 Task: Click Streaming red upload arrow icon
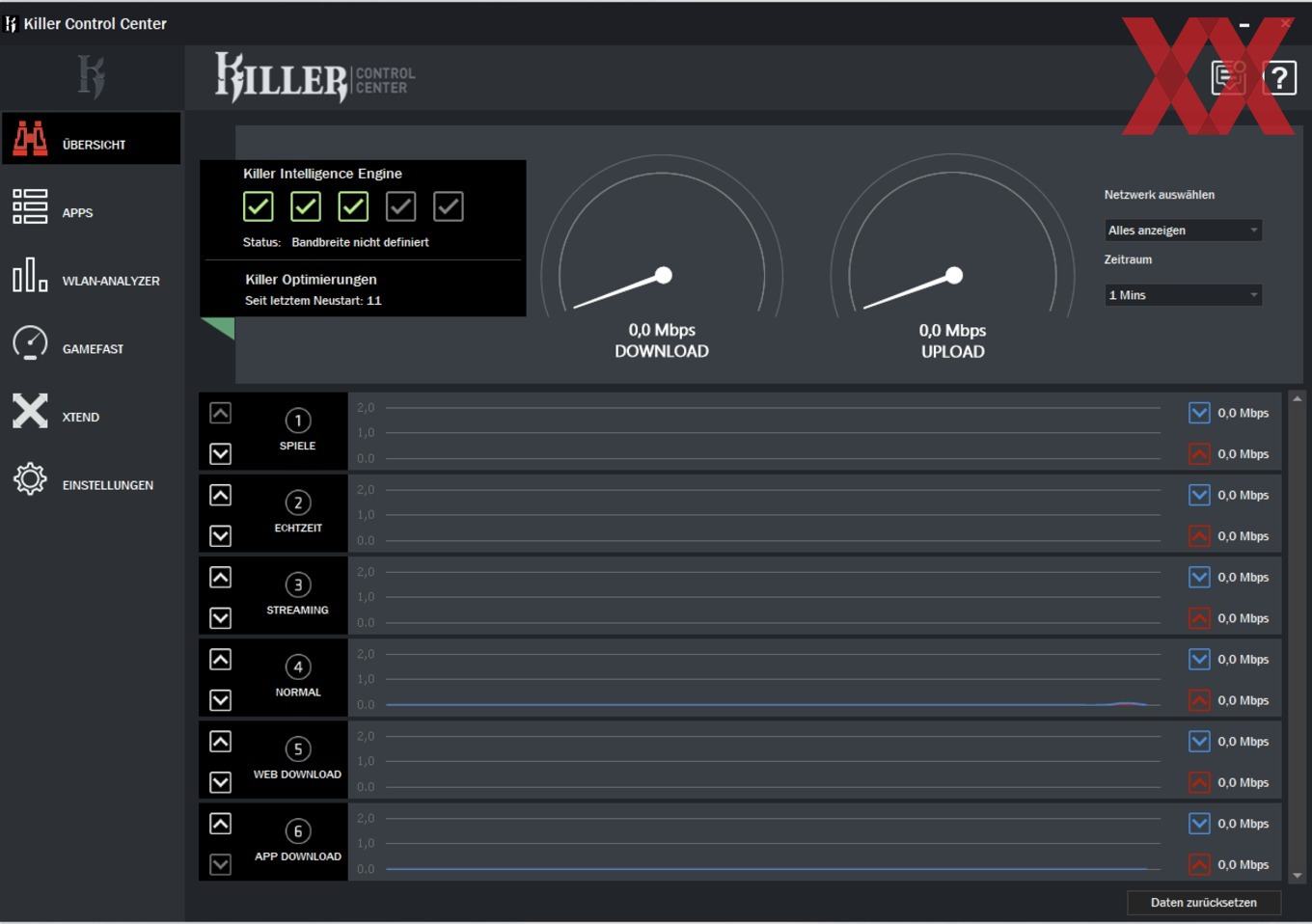click(x=1199, y=617)
